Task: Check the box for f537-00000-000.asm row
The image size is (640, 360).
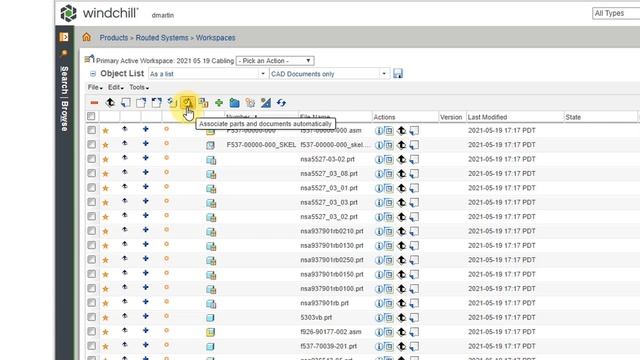Action: coord(91,130)
